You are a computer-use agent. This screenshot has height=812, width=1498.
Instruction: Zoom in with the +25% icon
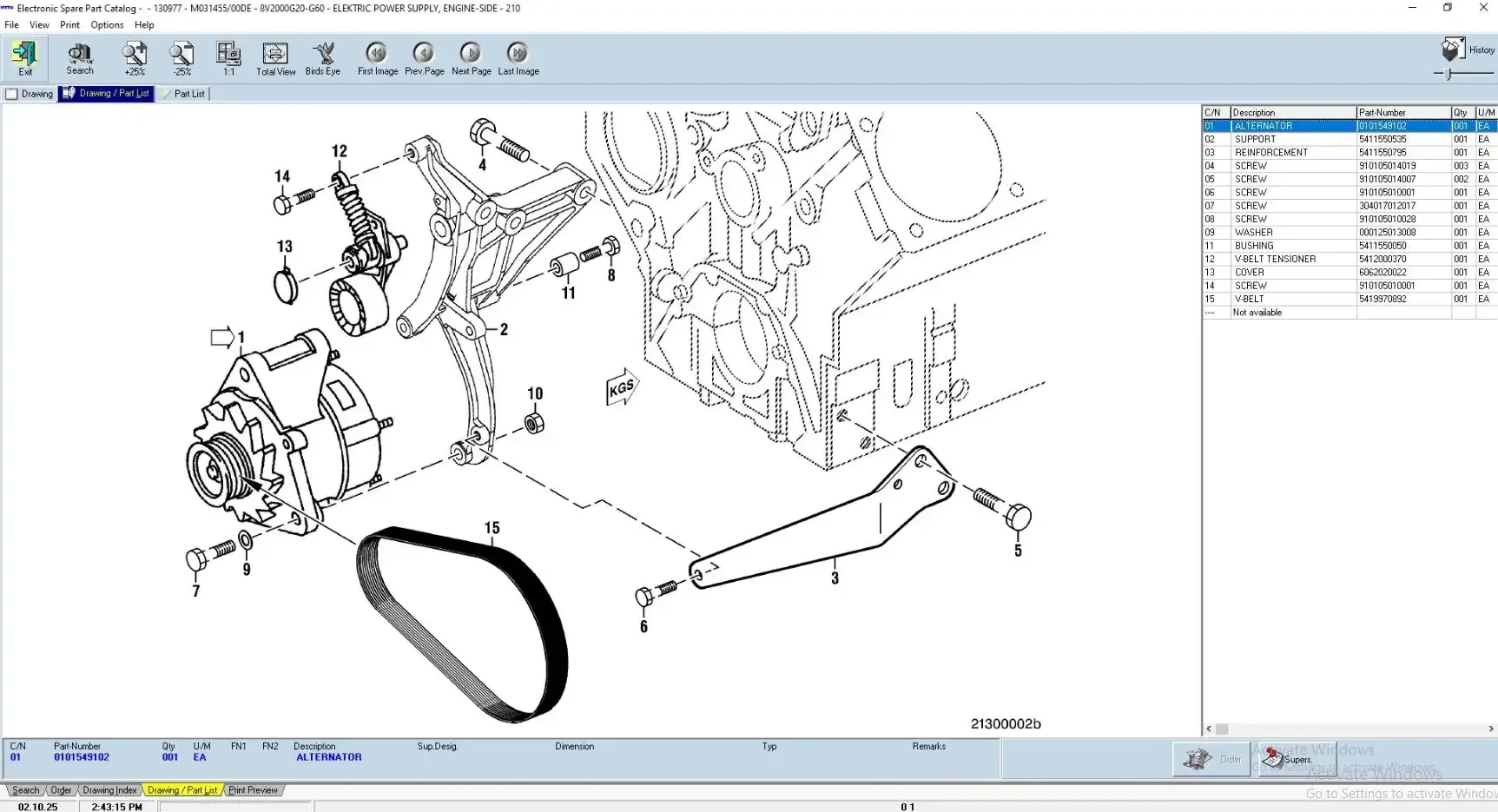coord(134,57)
